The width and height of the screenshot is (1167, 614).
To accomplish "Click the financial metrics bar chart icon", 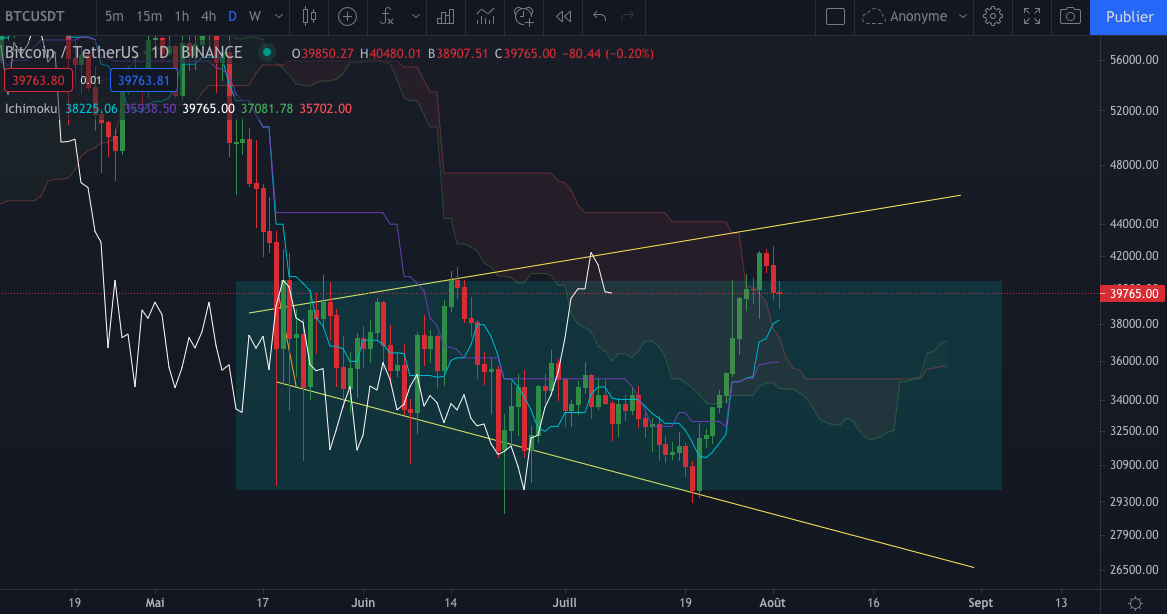I will click(x=444, y=17).
